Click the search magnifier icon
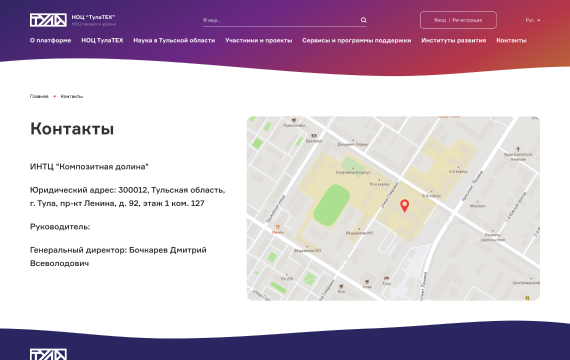 [x=364, y=20]
